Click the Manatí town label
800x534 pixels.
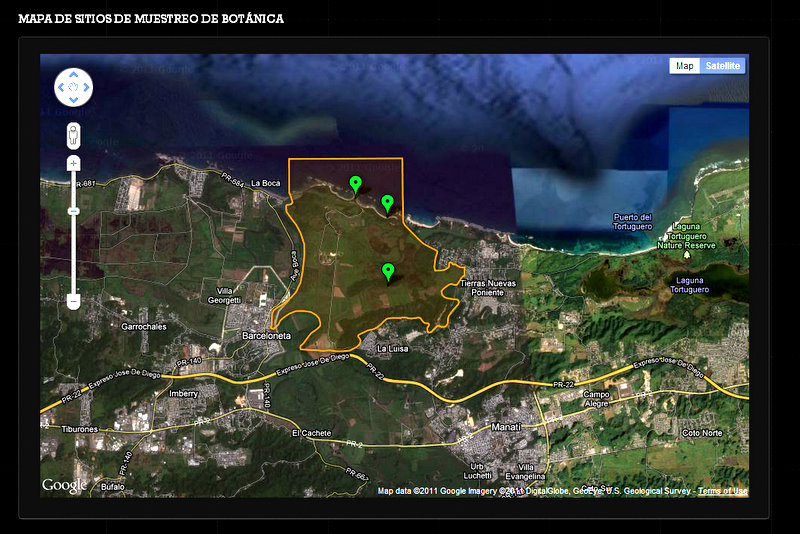point(507,427)
